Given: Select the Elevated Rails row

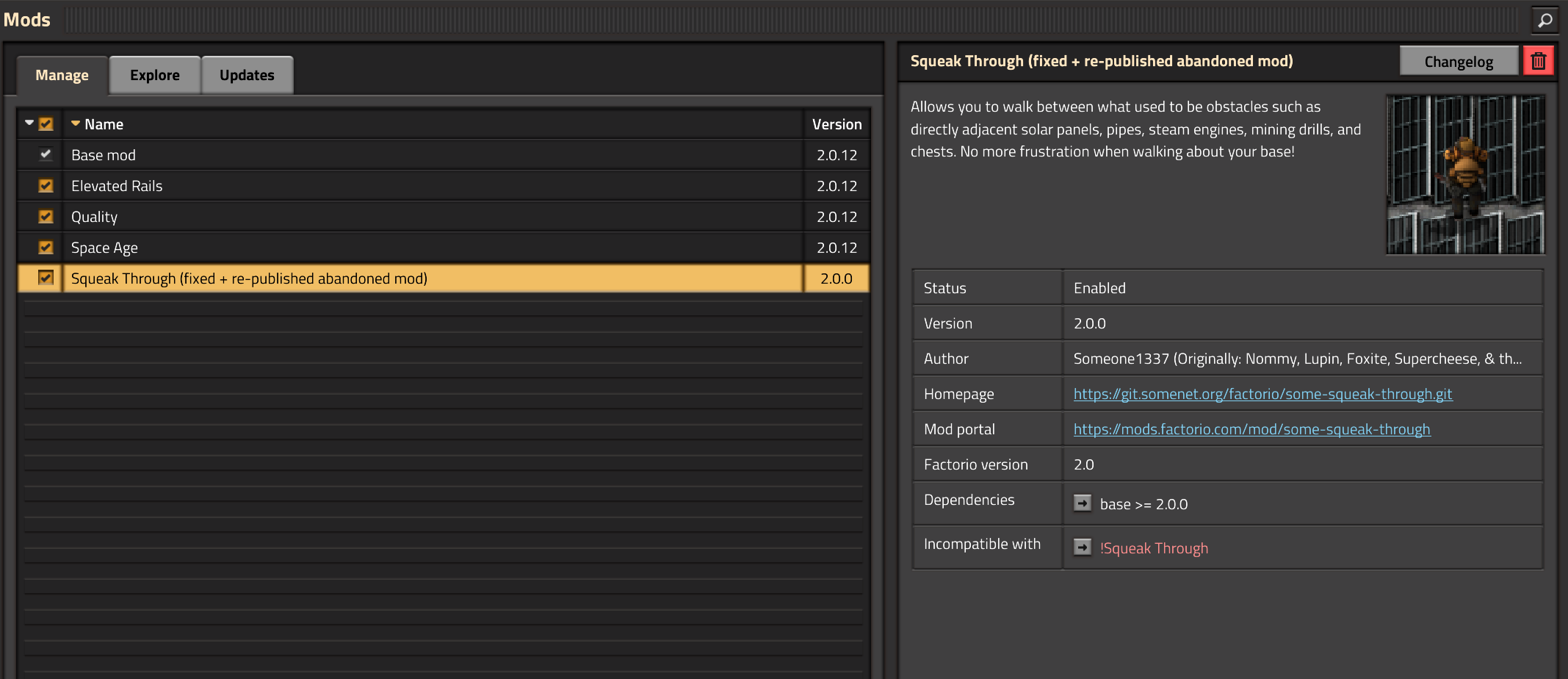Looking at the screenshot, I should [x=444, y=186].
